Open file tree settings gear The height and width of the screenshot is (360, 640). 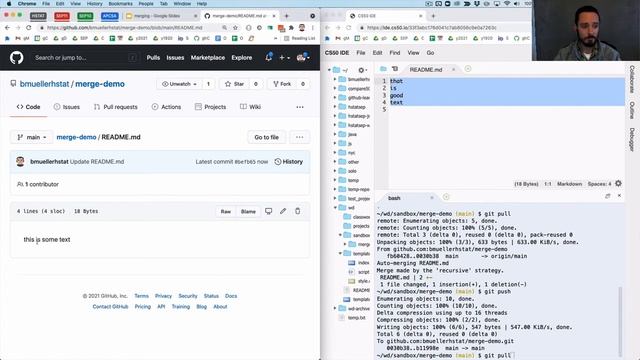point(362,70)
